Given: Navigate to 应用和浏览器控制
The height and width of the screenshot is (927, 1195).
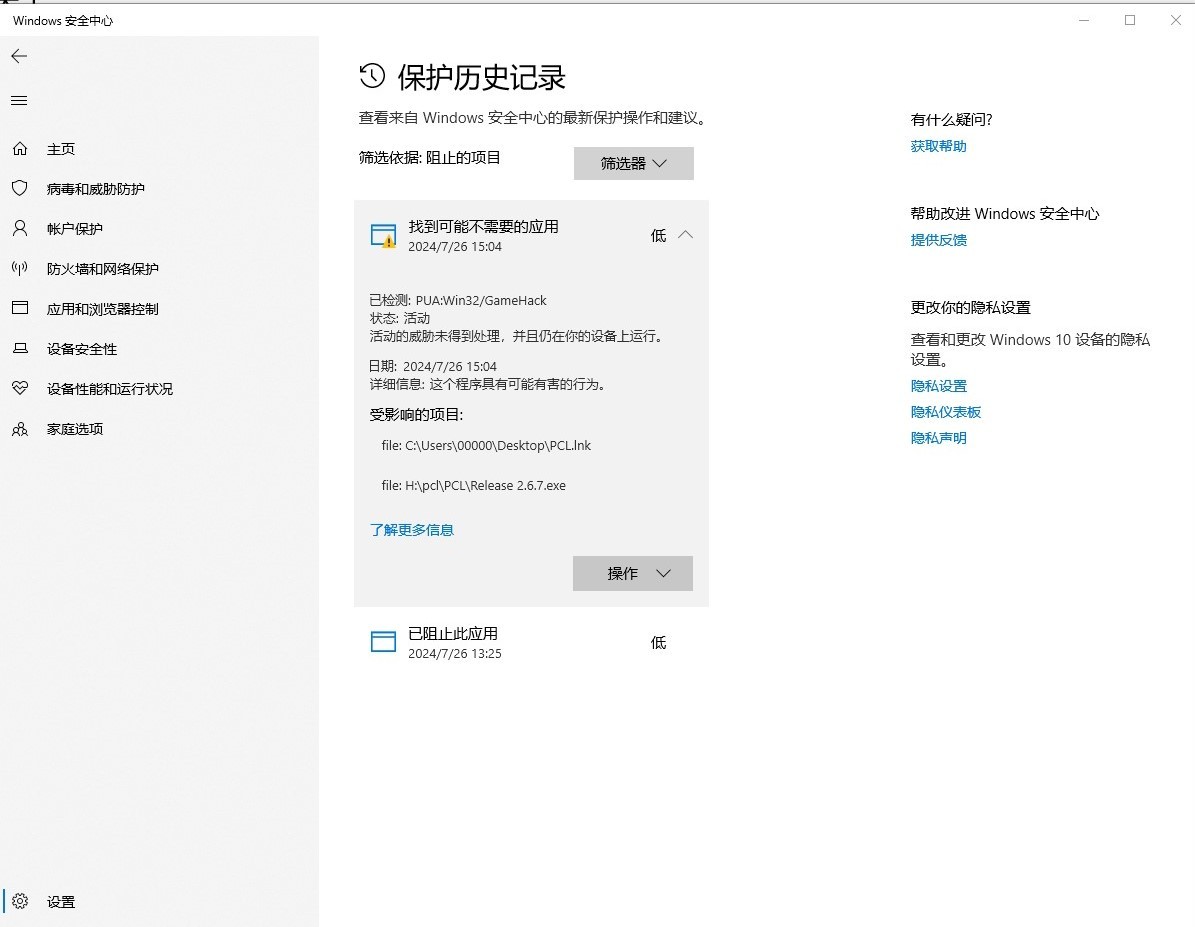Looking at the screenshot, I should click(103, 309).
